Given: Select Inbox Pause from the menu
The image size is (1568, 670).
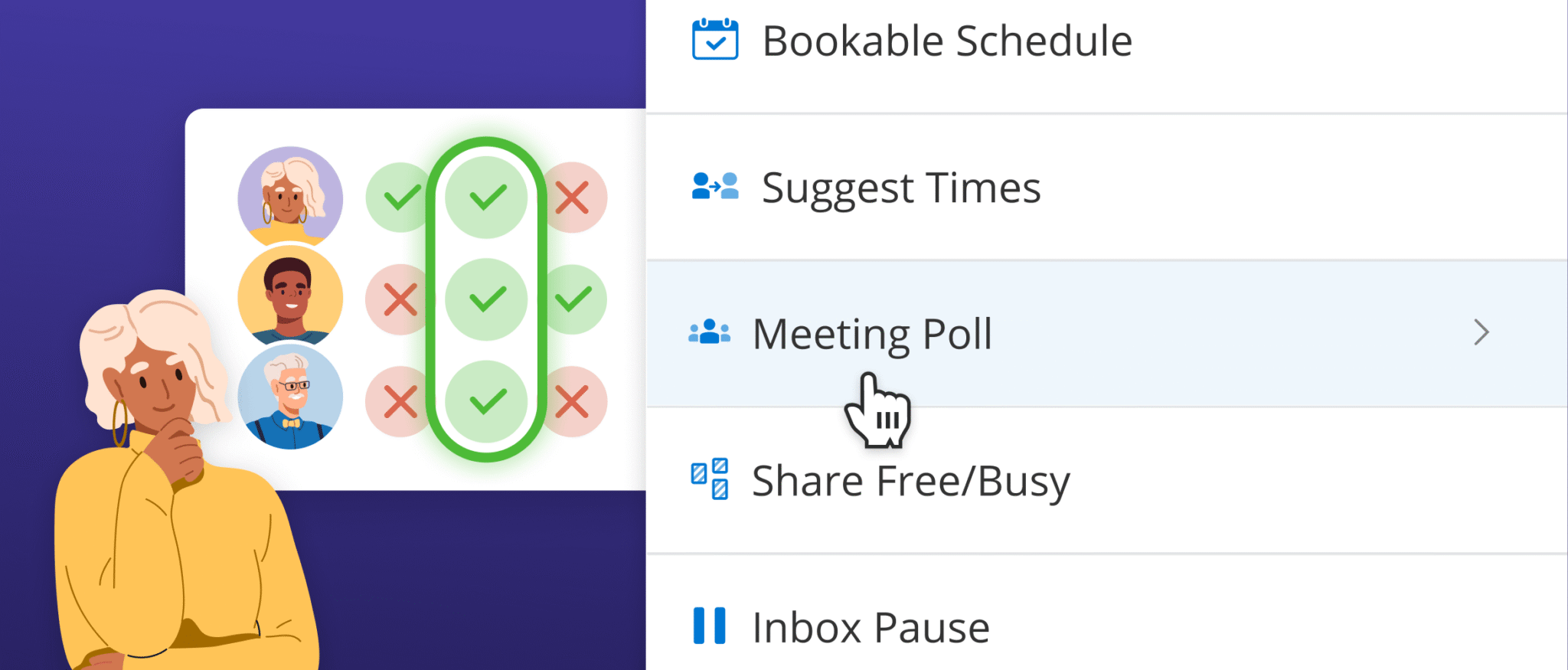Looking at the screenshot, I should click(870, 626).
